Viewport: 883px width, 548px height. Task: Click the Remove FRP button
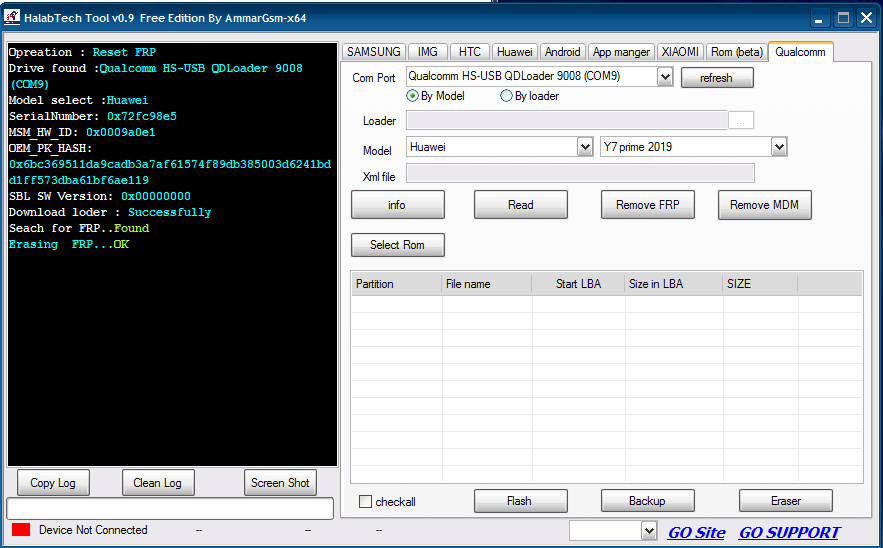pyautogui.click(x=648, y=204)
